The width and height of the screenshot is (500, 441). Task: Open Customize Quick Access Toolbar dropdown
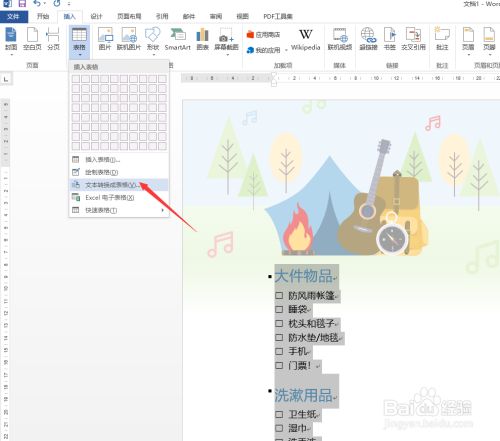69,4
